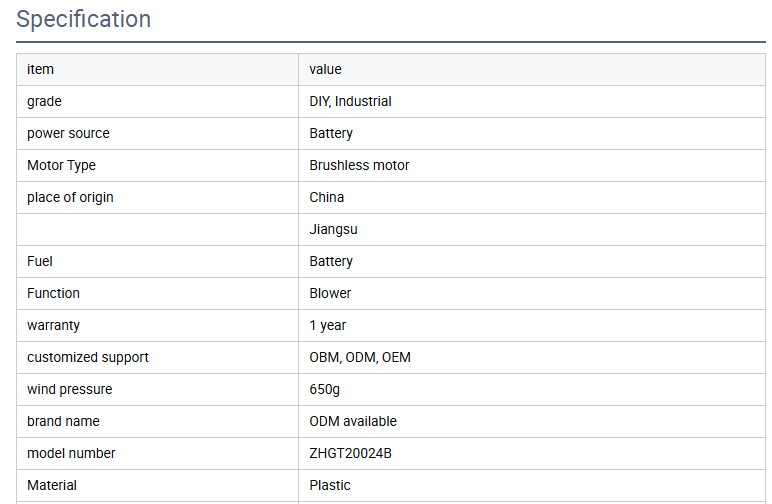Select the 'Plastic' material value
This screenshot has width=772, height=504.
tap(330, 485)
